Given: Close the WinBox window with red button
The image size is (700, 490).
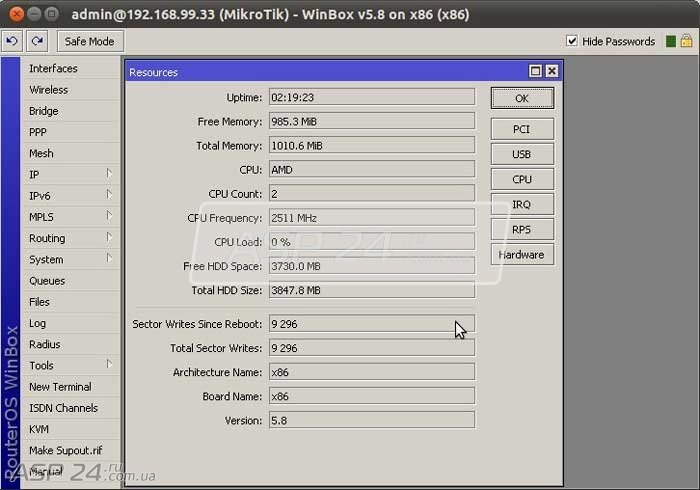Looking at the screenshot, I should coord(17,14).
